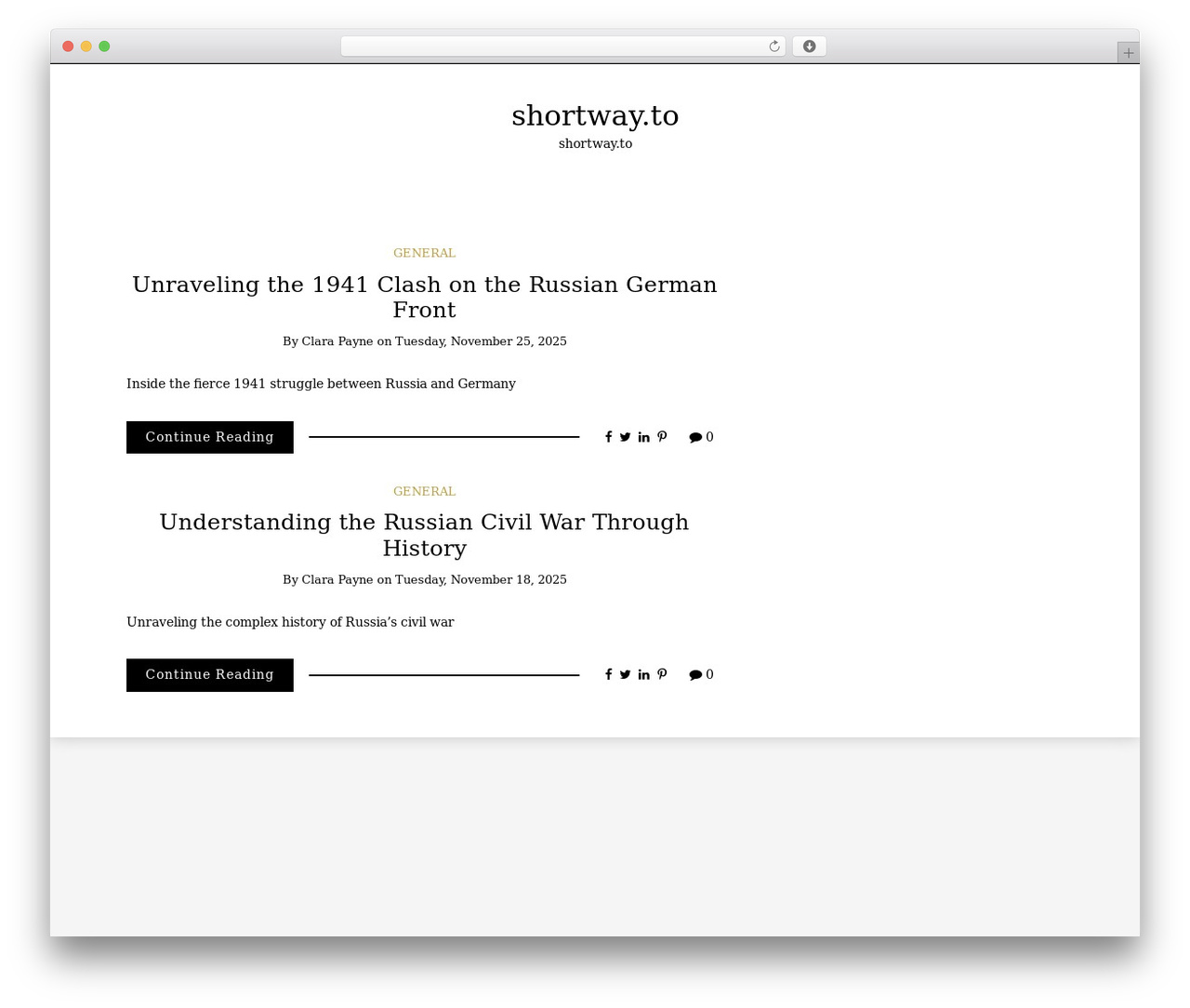Pin the Russian Civil War post on Pinterest
This screenshot has width=1190, height=1008.
[x=662, y=675]
